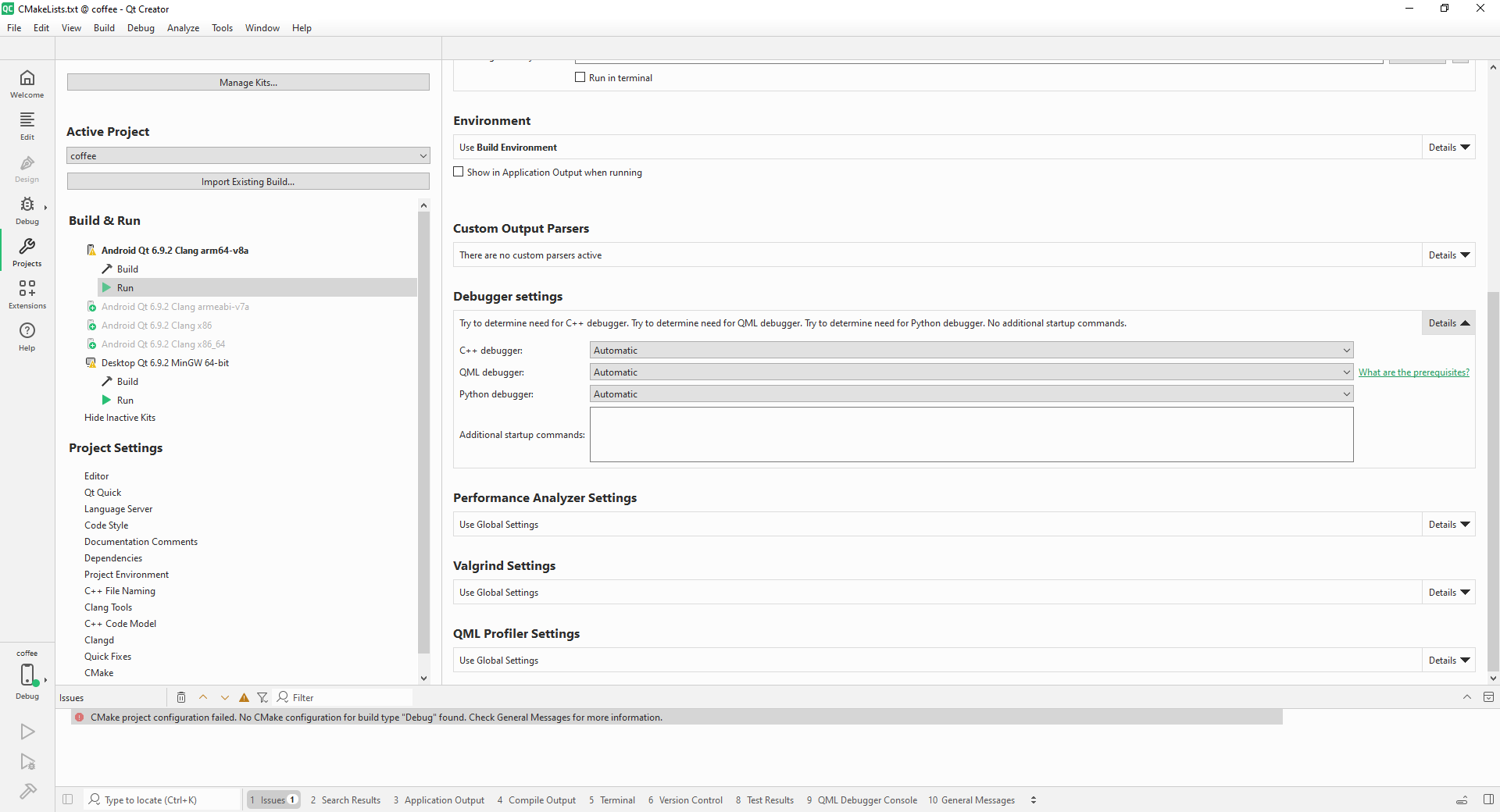Open the output panes list arrows
This screenshot has height=812, width=1500.
(1034, 800)
